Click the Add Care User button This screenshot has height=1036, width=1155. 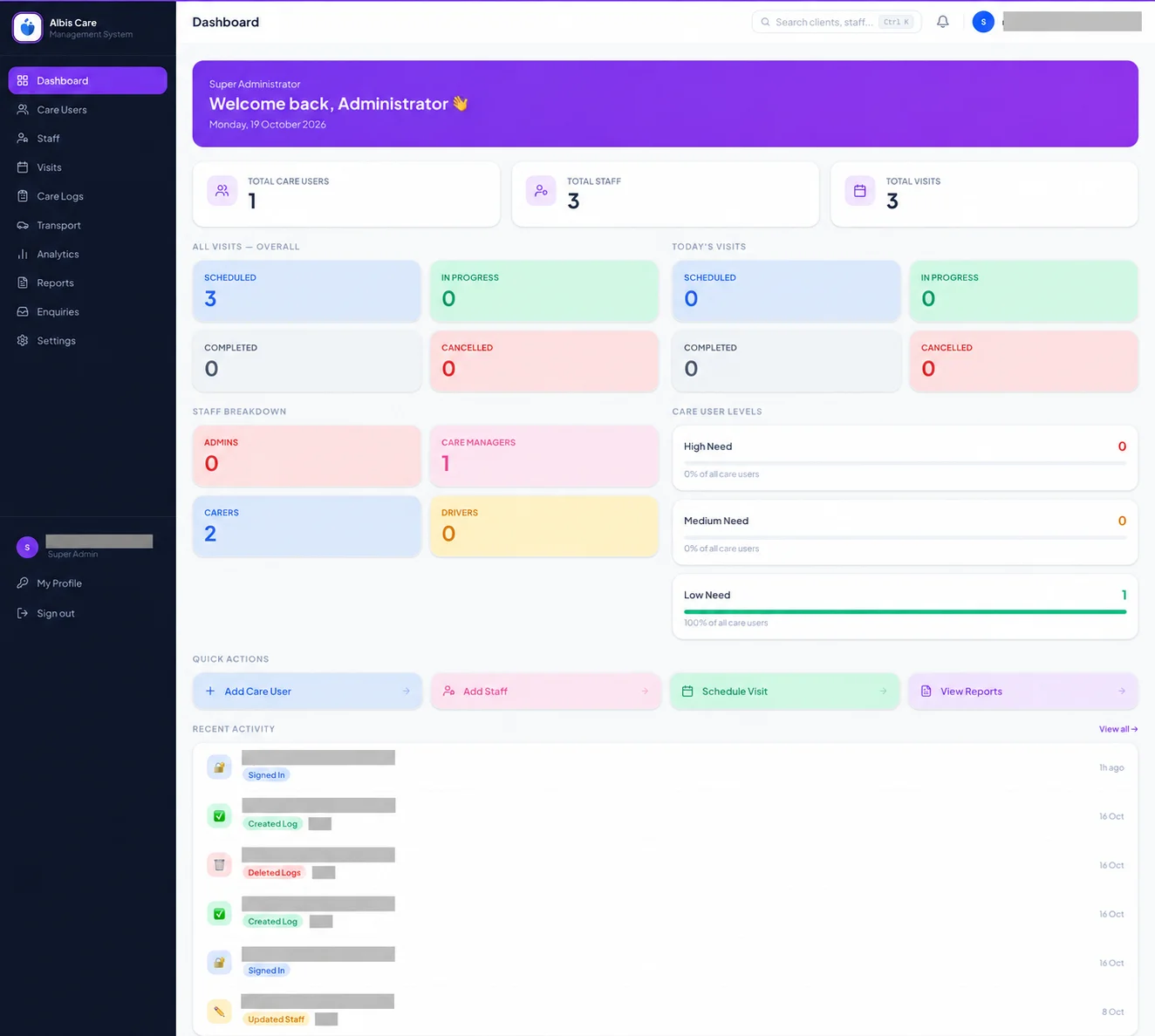(x=307, y=691)
